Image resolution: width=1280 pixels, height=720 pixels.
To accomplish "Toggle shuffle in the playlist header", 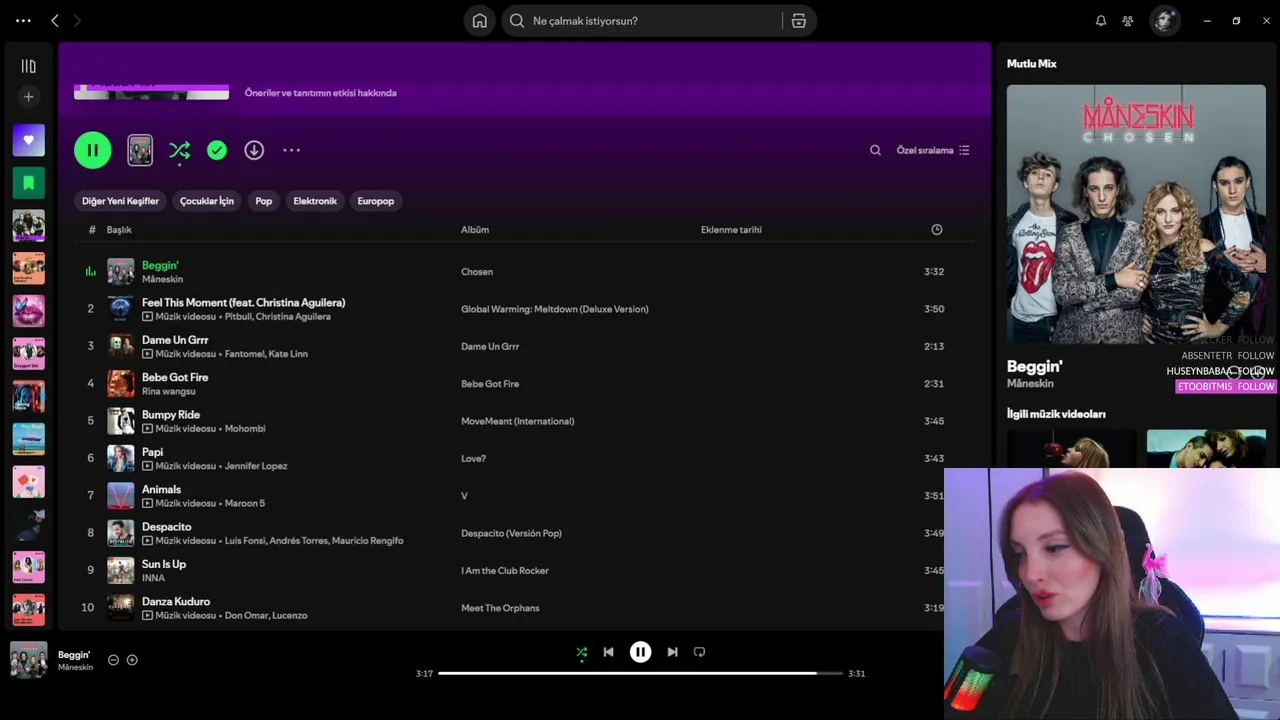I will coord(179,150).
